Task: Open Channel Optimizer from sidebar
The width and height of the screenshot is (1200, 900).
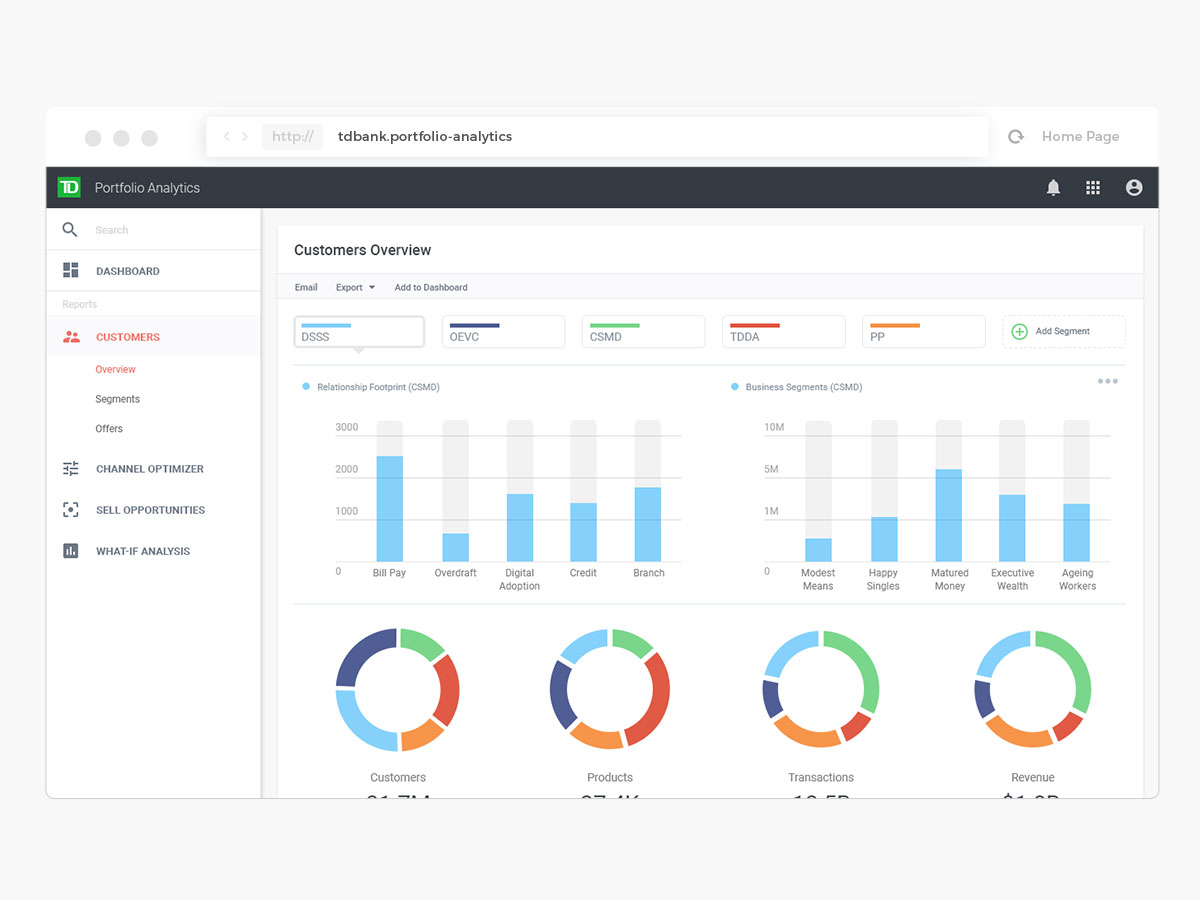Action: coord(149,469)
